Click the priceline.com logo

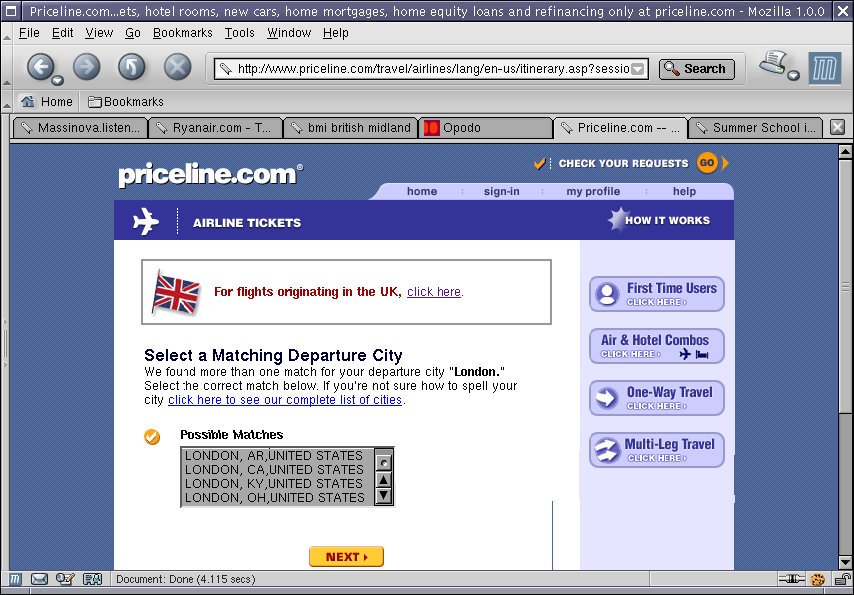210,174
